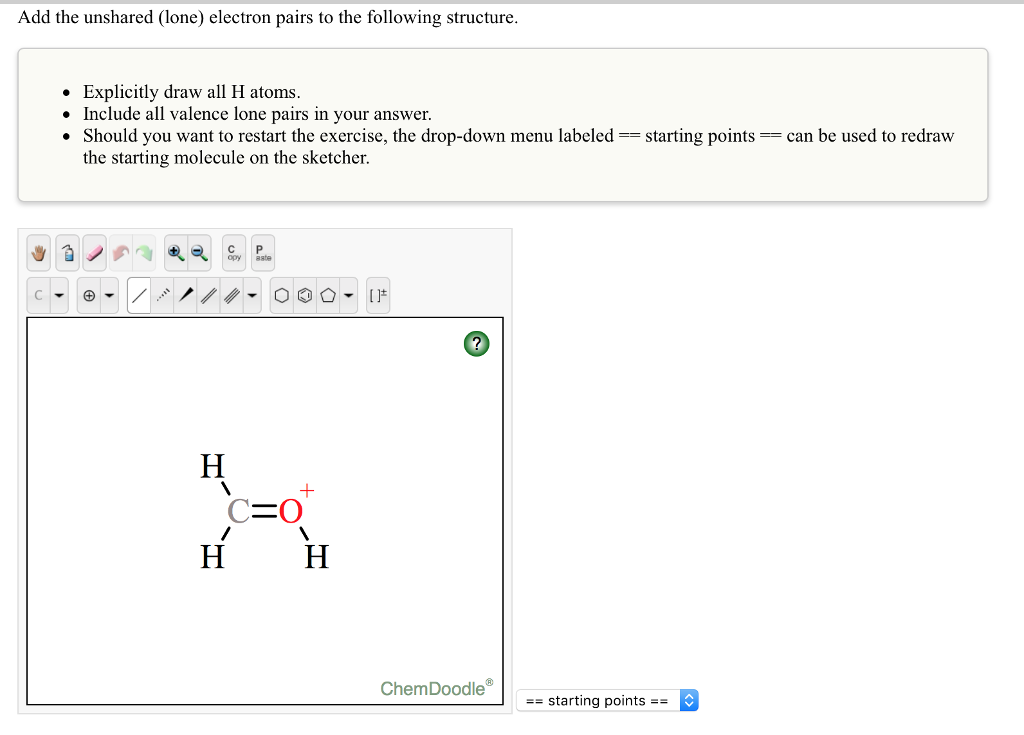Click the Copy button
This screenshot has height=735, width=1024.
[x=233, y=253]
